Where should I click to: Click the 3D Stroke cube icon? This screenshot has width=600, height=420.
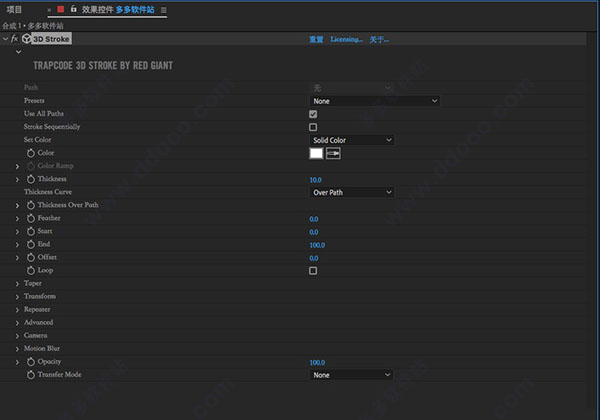tap(26, 39)
